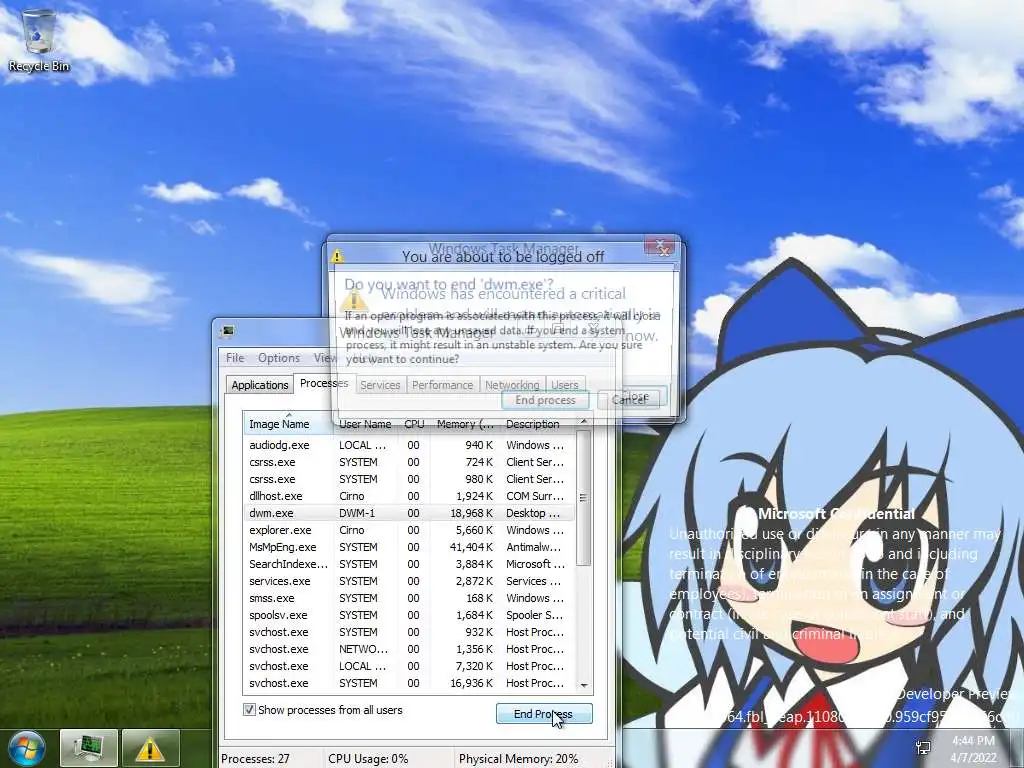The image size is (1024, 768).
Task: Close the dwm.exe confirmation dialog
Action: pyautogui.click(x=660, y=246)
